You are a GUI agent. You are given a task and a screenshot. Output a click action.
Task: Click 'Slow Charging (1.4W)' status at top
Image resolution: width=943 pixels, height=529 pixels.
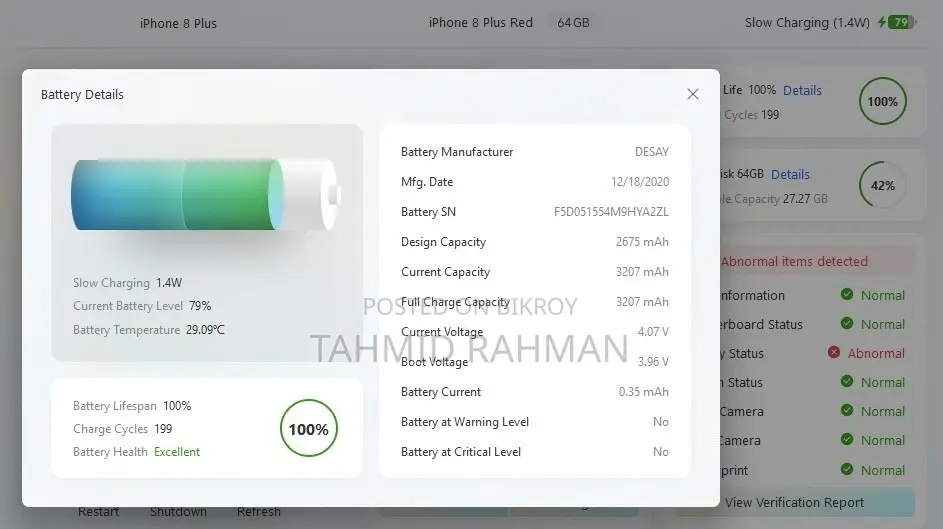tap(807, 23)
